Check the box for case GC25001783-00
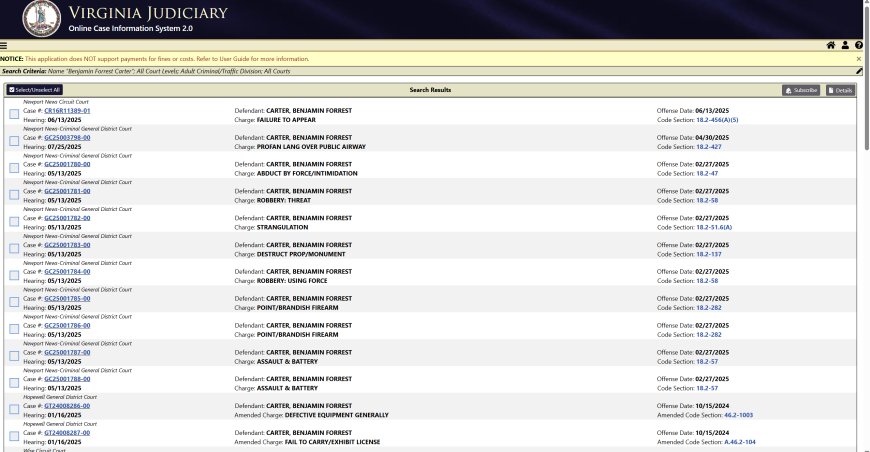The image size is (870, 452). (14, 248)
